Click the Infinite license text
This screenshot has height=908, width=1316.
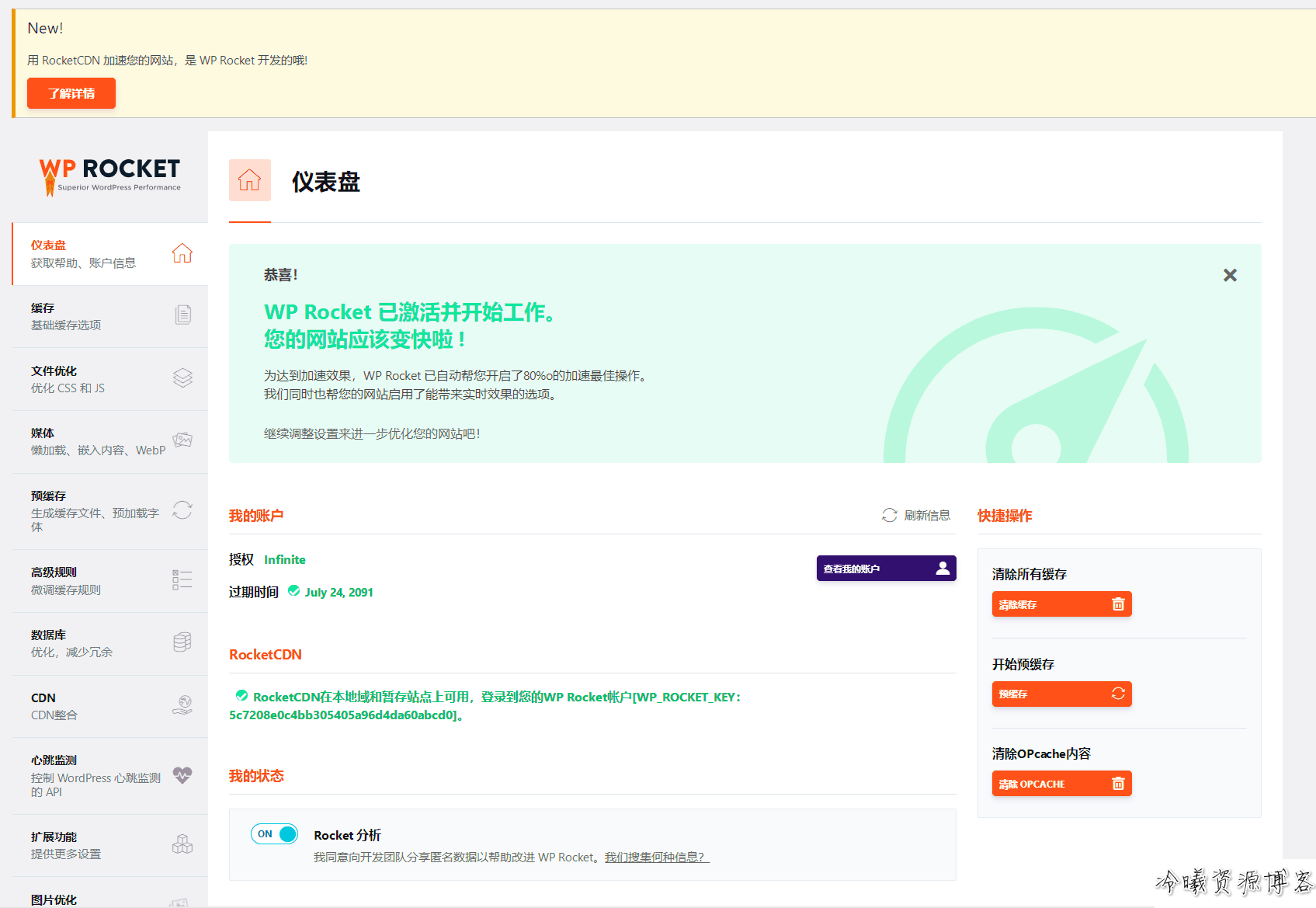pos(284,559)
